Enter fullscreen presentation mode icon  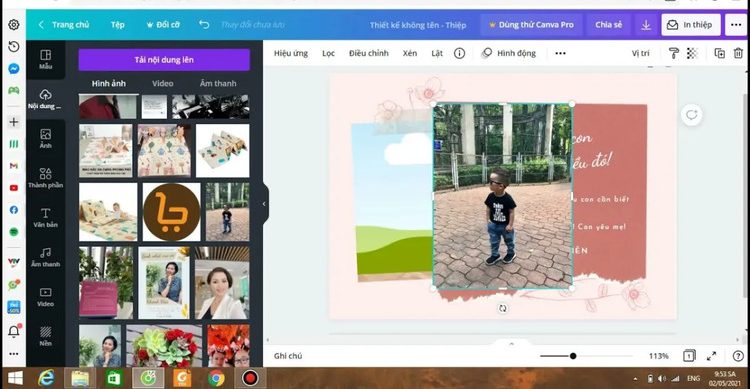(712, 356)
